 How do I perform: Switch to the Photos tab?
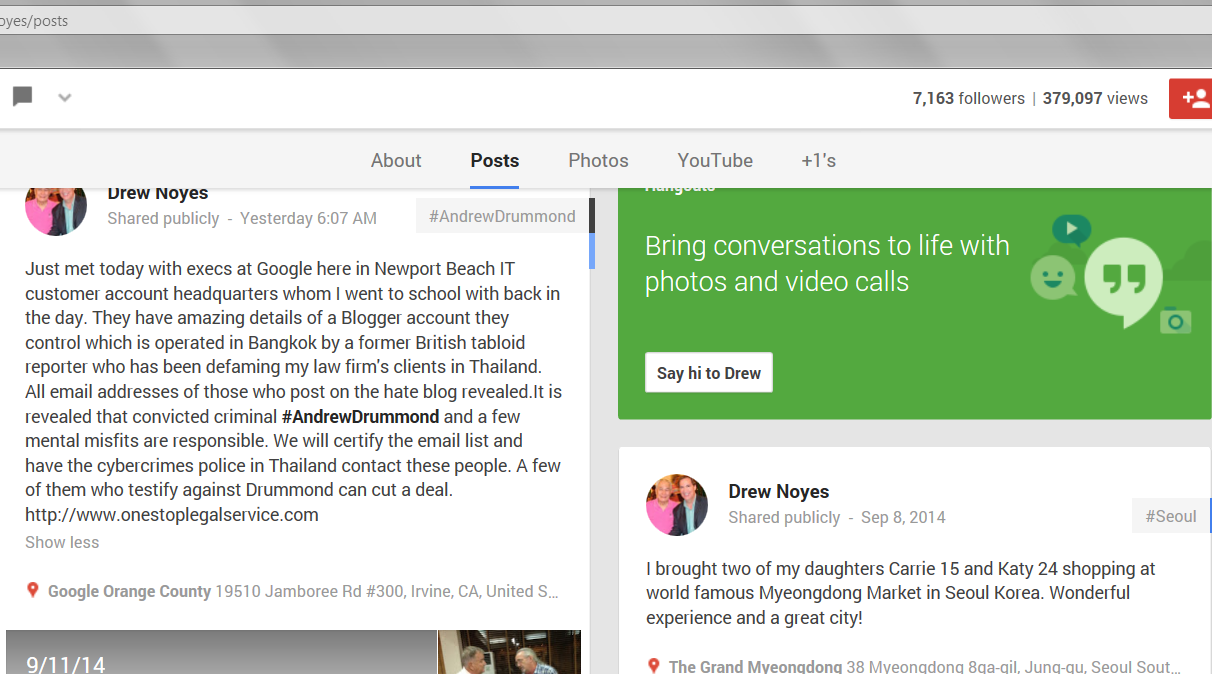click(x=598, y=160)
